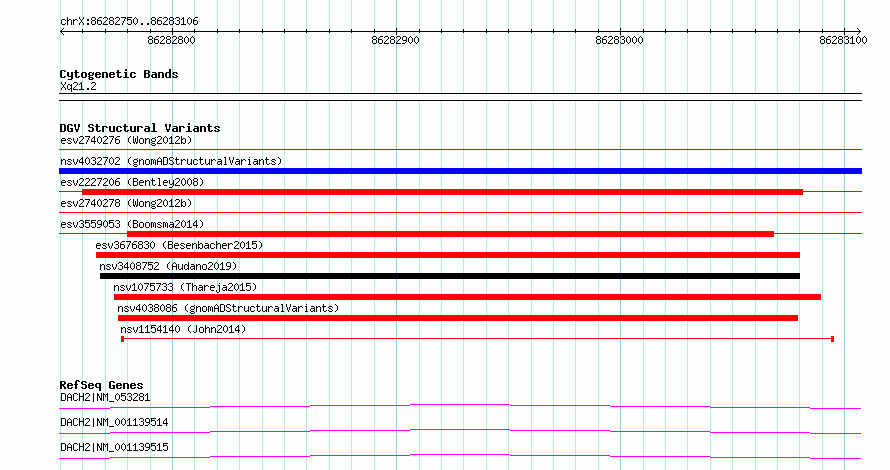Click ruler tick label 86283100
This screenshot has width=890, height=470.
(843, 40)
